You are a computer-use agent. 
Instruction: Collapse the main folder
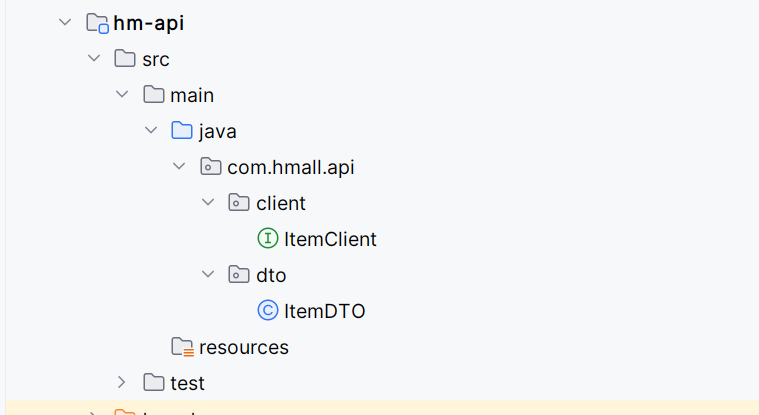tap(122, 95)
